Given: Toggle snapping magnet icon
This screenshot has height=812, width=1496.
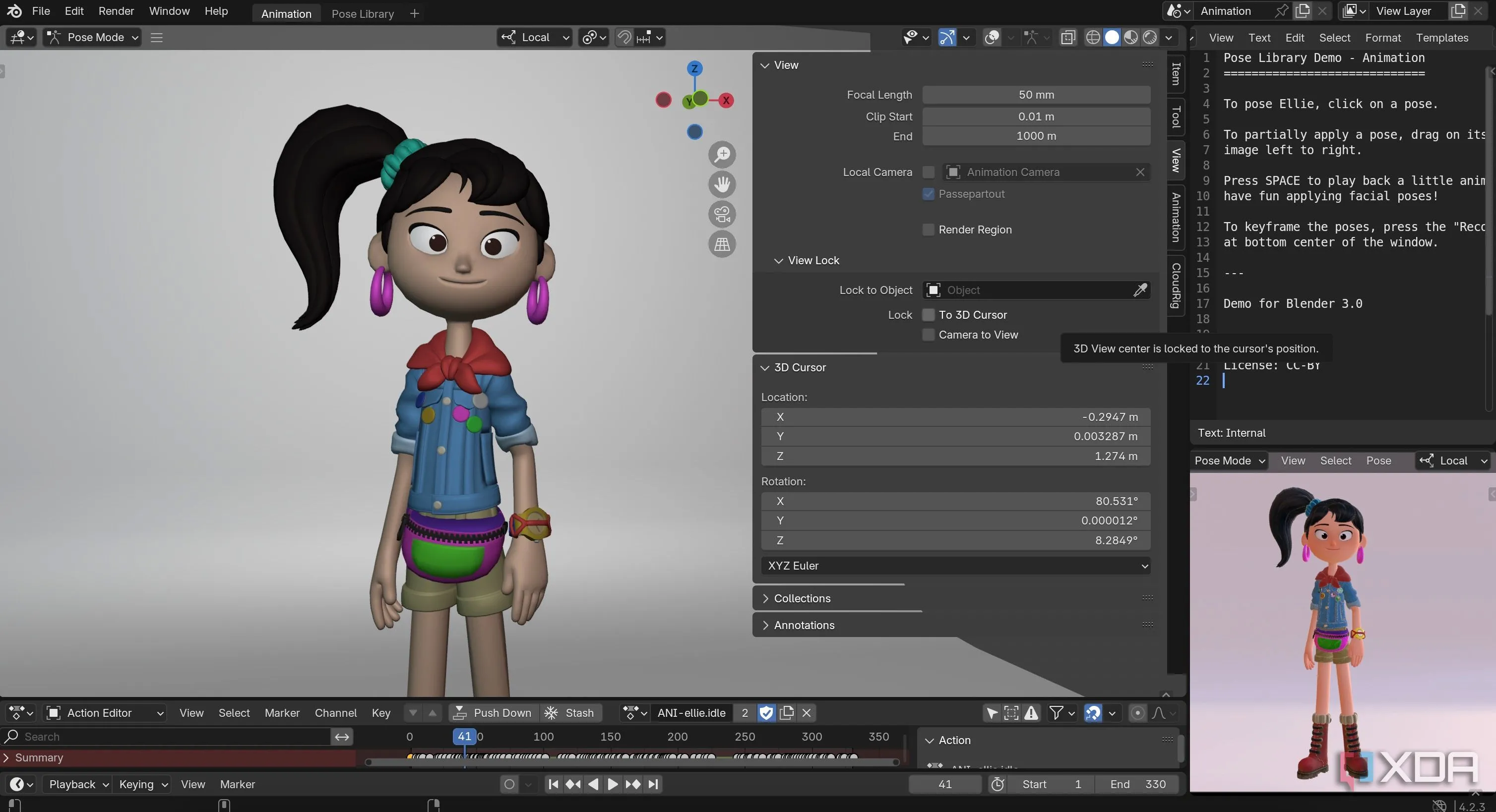Looking at the screenshot, I should [624, 38].
